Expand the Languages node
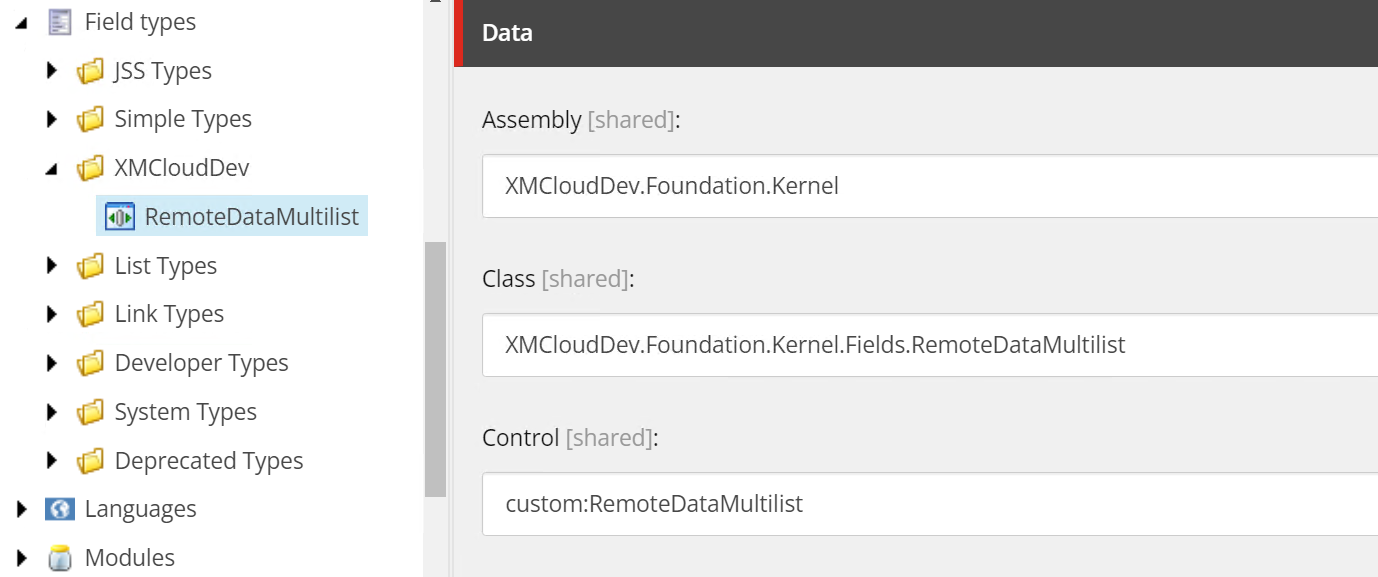 pyautogui.click(x=22, y=508)
